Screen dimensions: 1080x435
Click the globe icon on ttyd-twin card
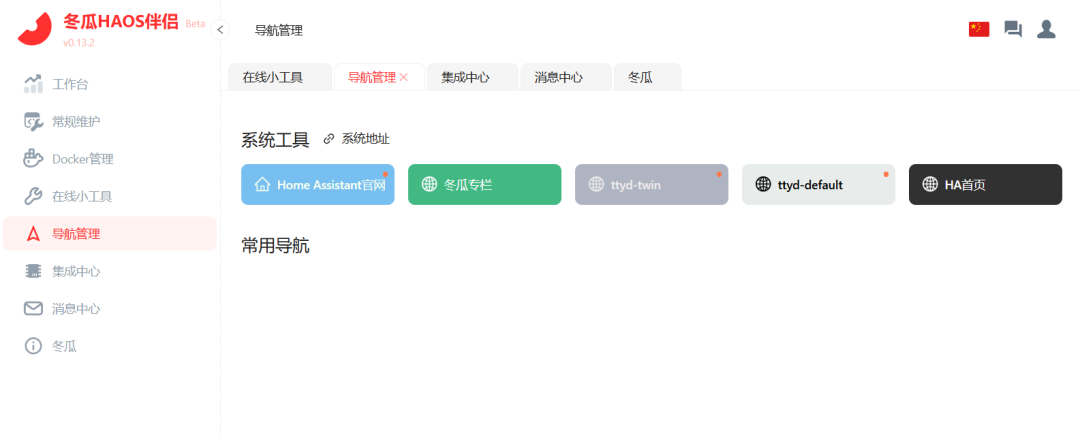[x=596, y=184]
